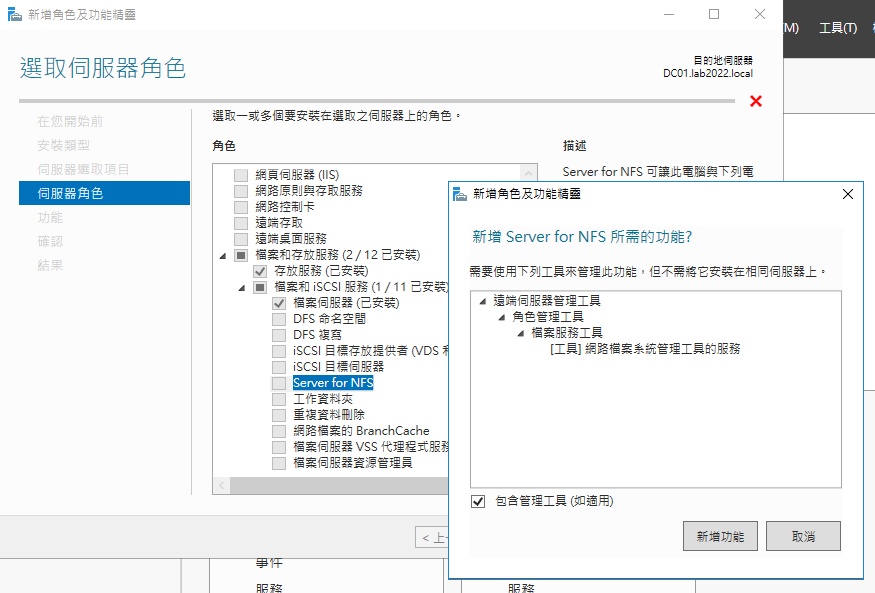Collapse the 檔案和存放服務 tree node
875x593 pixels.
[x=223, y=255]
